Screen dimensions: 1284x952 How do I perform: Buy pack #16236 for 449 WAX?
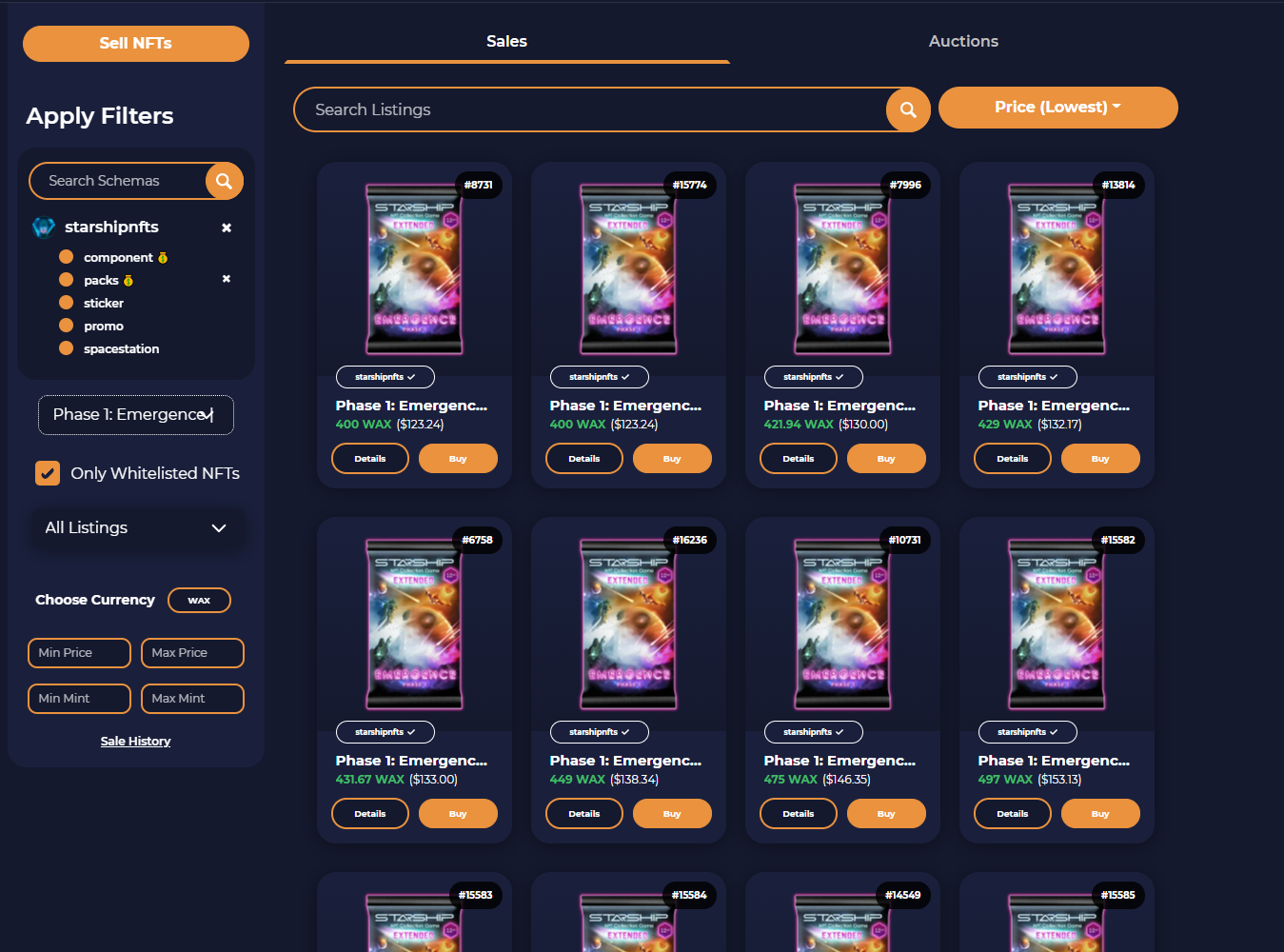tap(672, 814)
